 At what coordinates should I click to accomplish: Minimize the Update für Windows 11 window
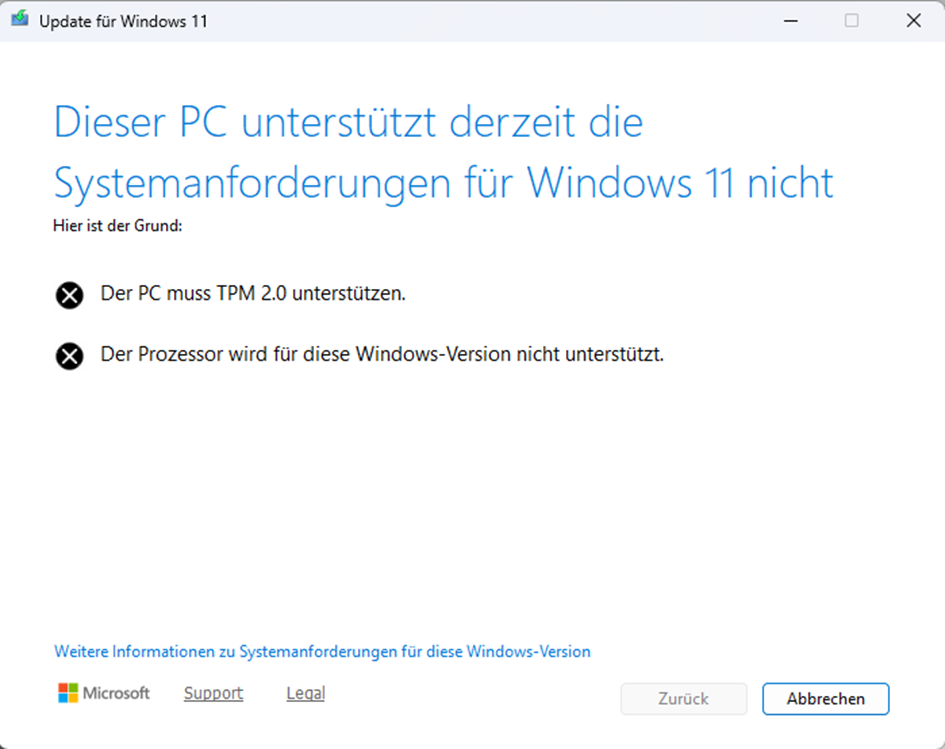[791, 21]
